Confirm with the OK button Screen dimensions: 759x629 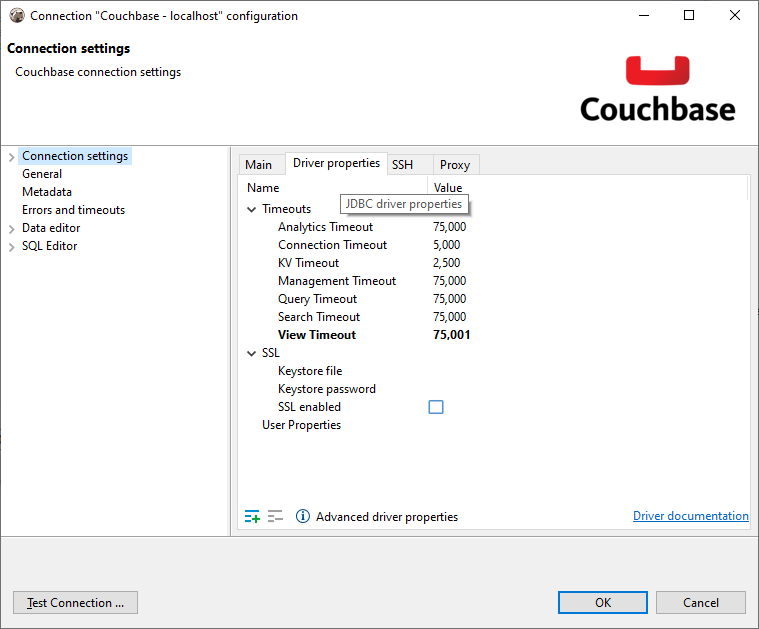coord(603,602)
